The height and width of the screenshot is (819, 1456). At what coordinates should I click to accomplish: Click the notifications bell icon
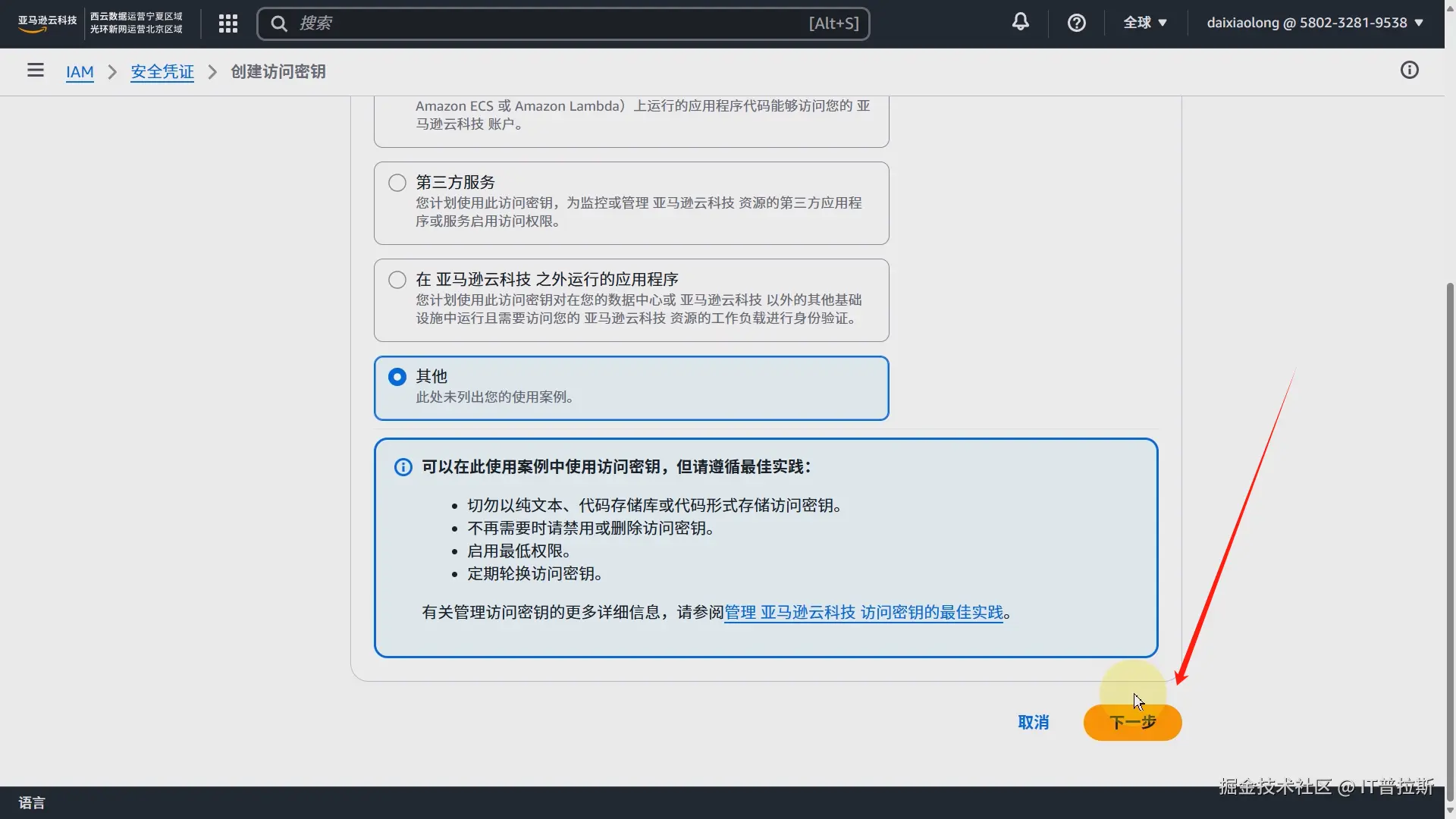coord(1021,22)
